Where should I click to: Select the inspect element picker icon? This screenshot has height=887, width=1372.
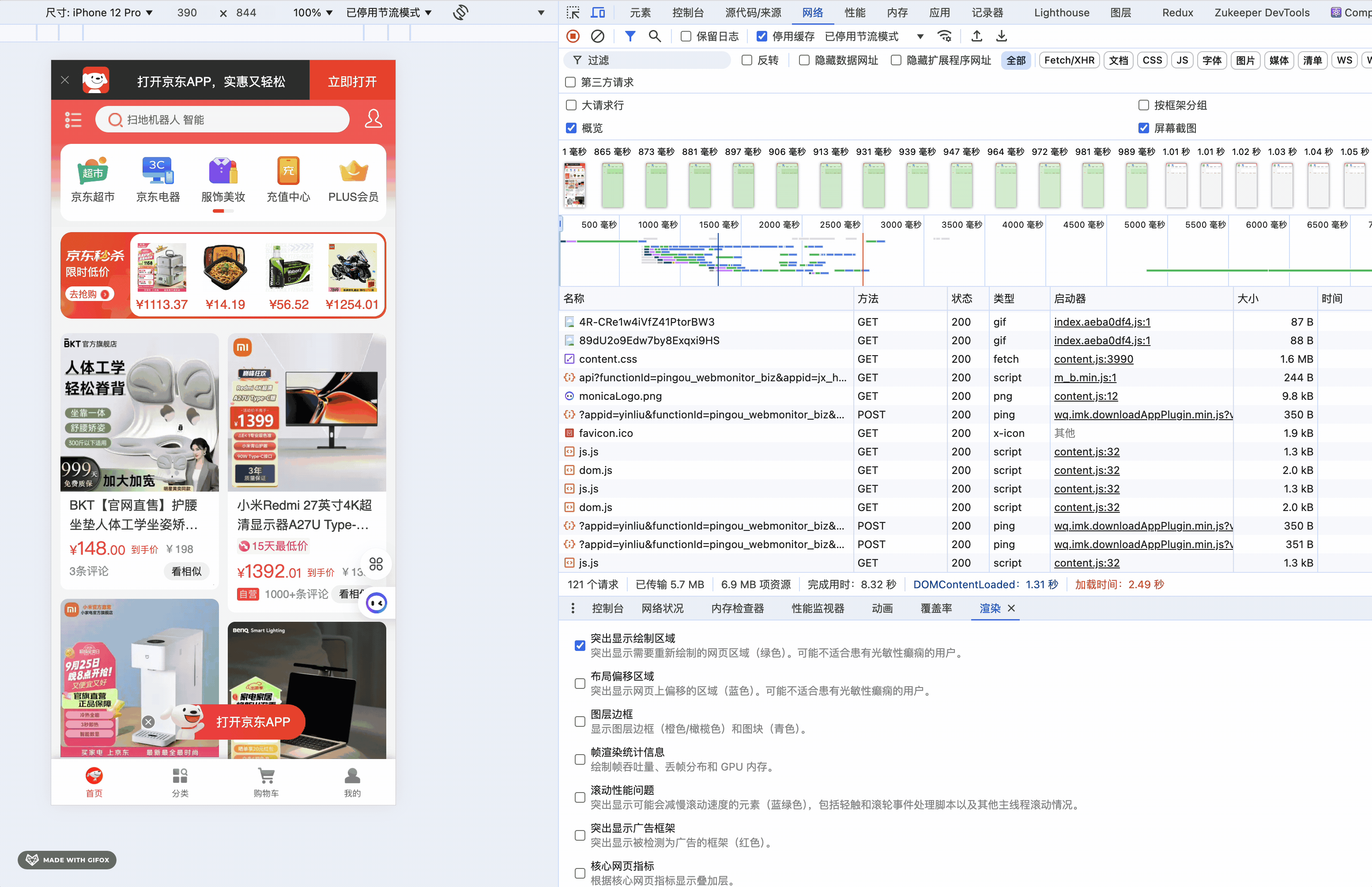pyautogui.click(x=573, y=13)
